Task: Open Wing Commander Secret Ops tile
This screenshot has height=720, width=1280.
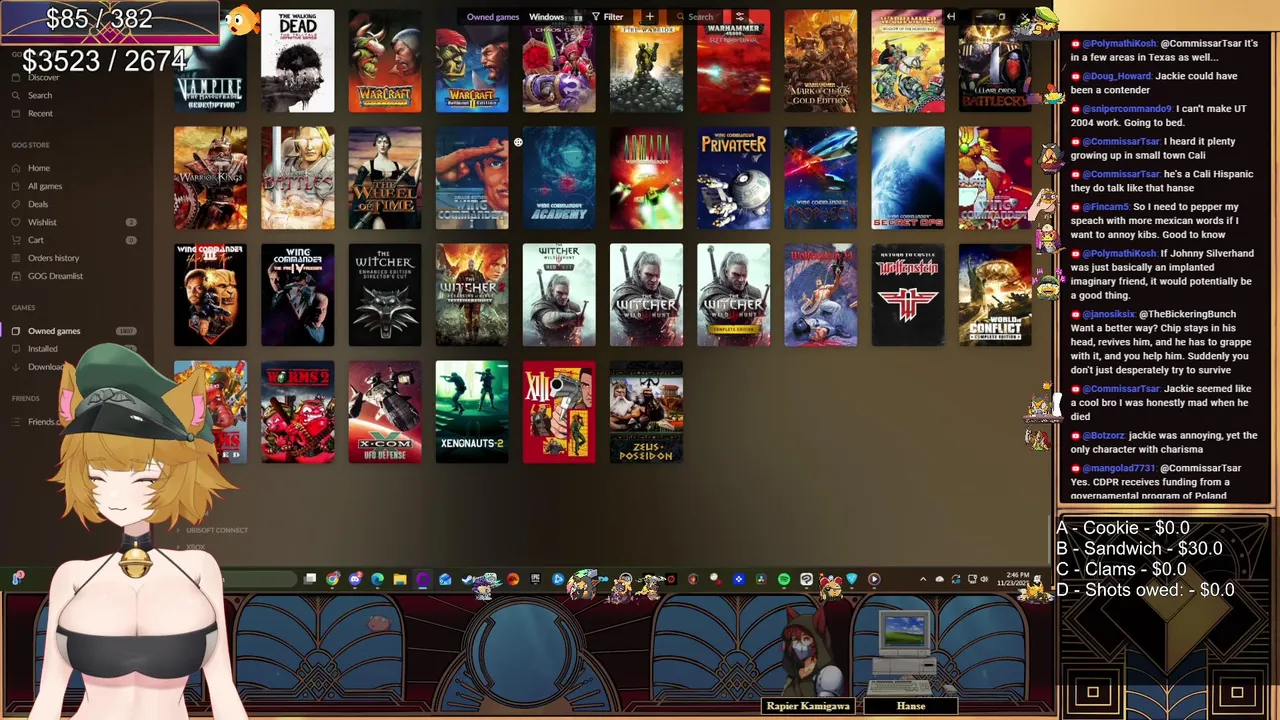Action: click(908, 178)
